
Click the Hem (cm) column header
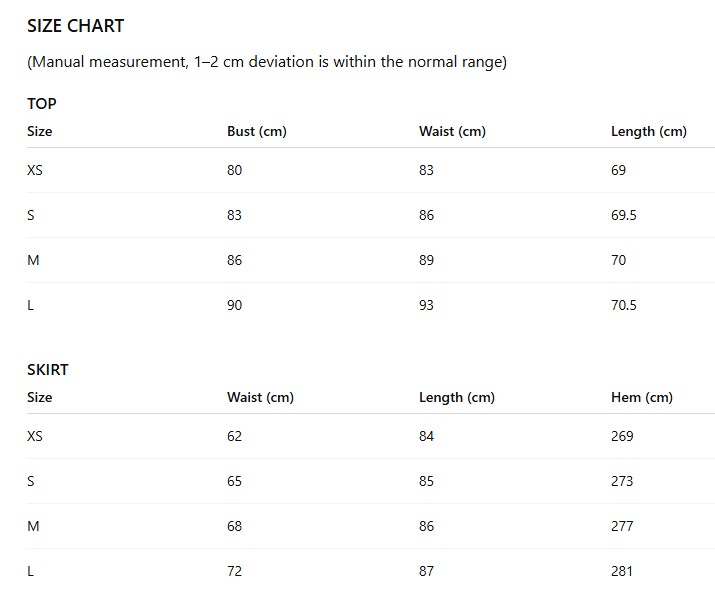(x=642, y=397)
